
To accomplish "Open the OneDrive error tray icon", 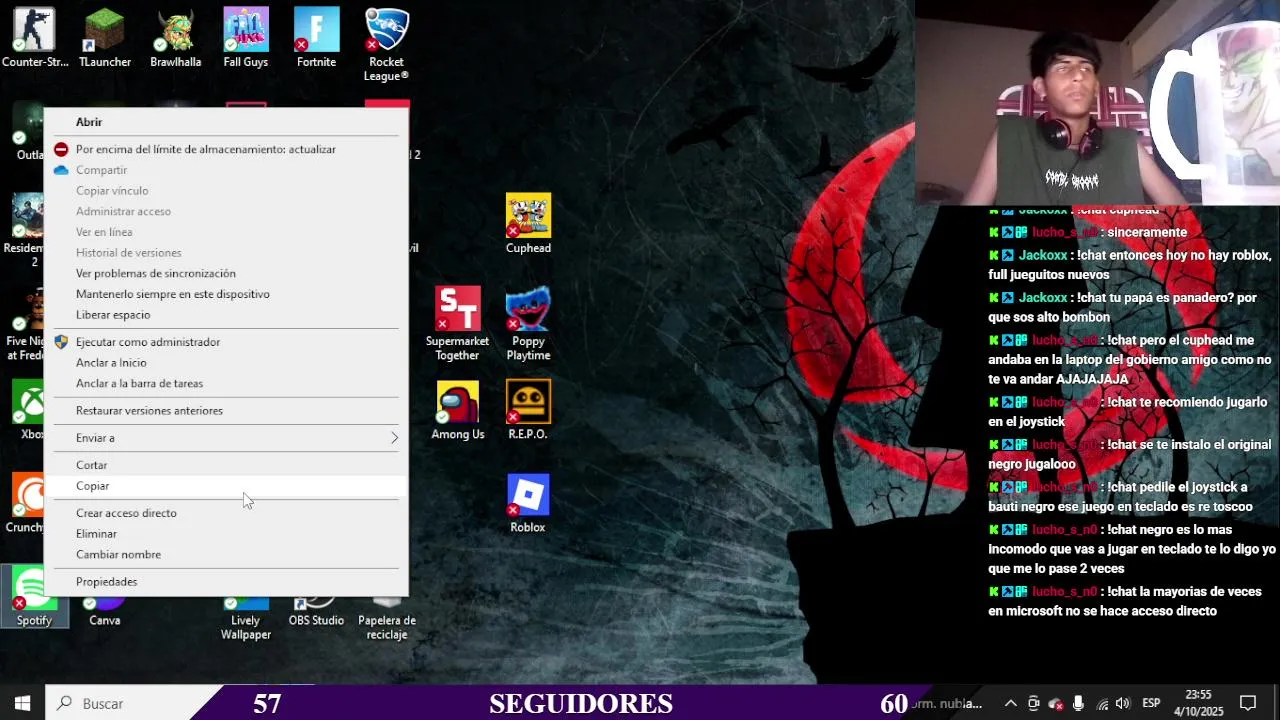I will pos(1056,704).
